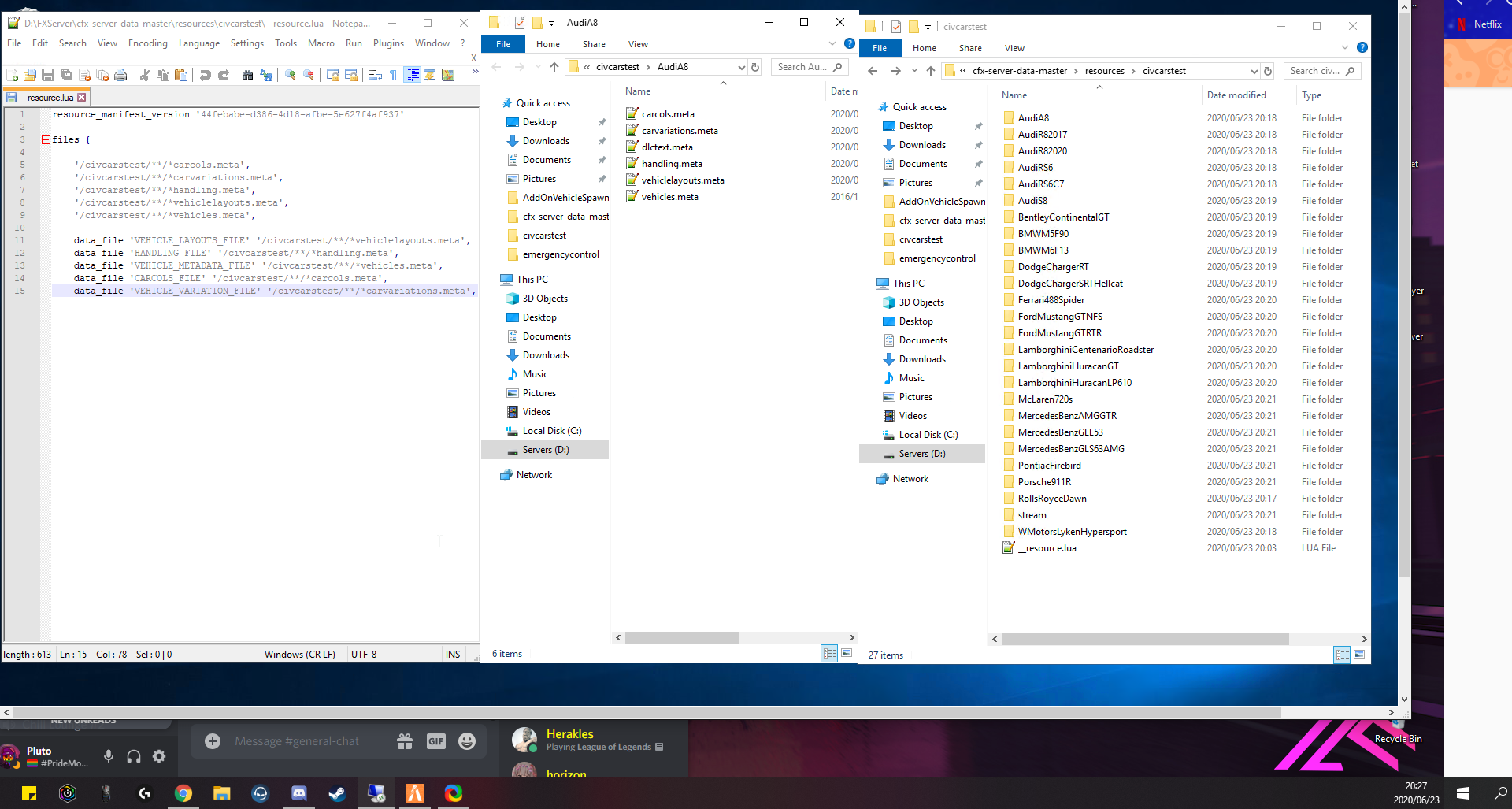Open the Plugins menu in Notepad++

click(x=388, y=43)
